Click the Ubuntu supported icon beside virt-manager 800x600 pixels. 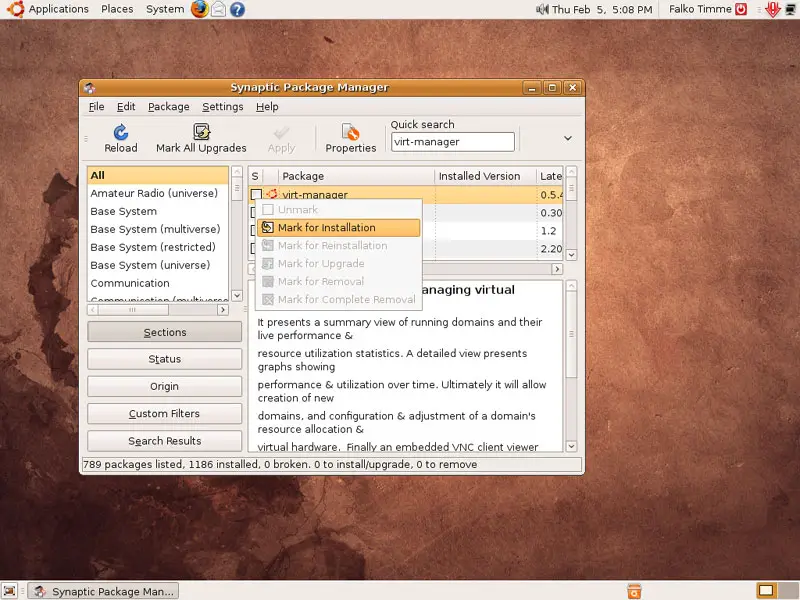(x=272, y=194)
